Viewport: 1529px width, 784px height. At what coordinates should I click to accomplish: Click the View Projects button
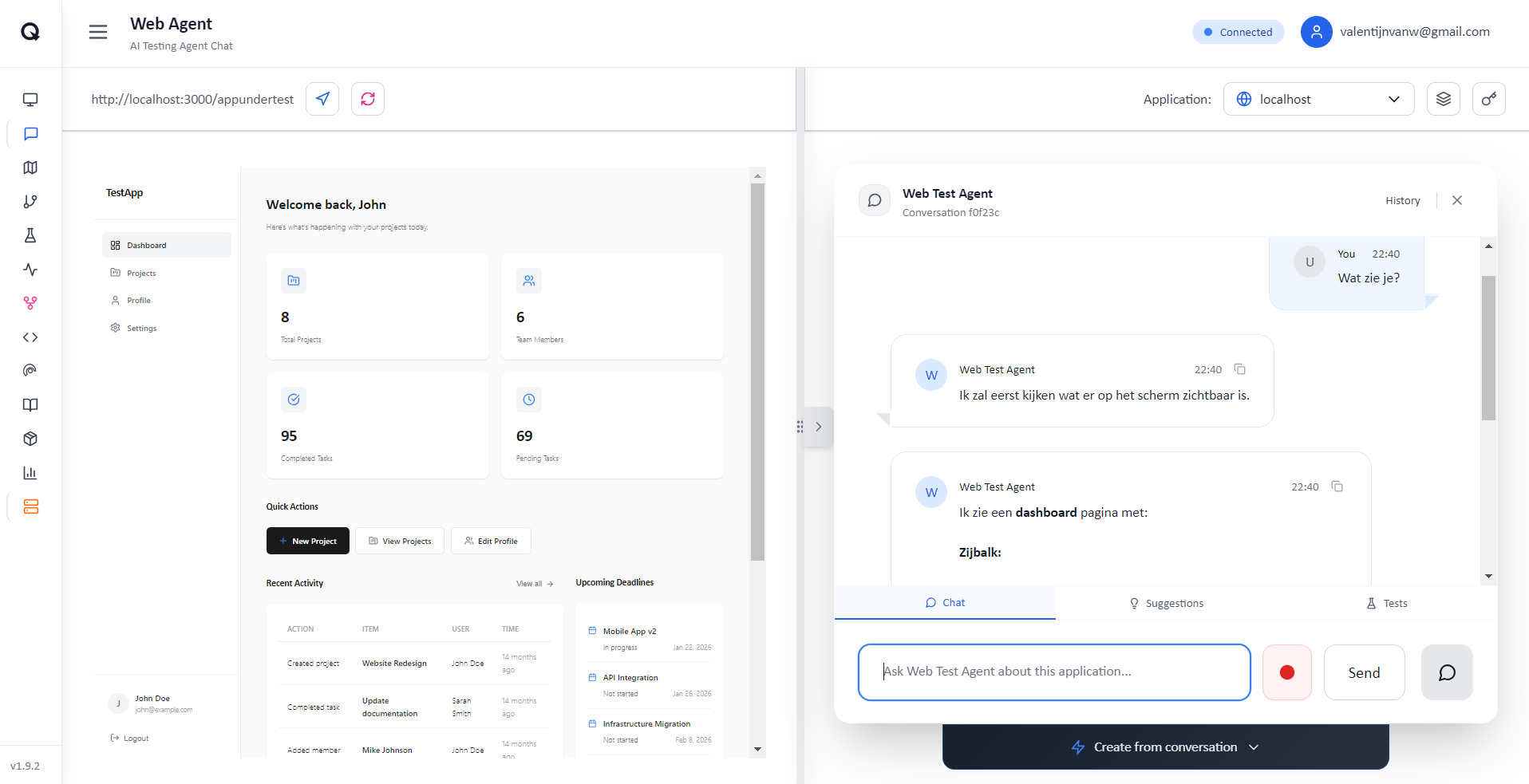(400, 541)
